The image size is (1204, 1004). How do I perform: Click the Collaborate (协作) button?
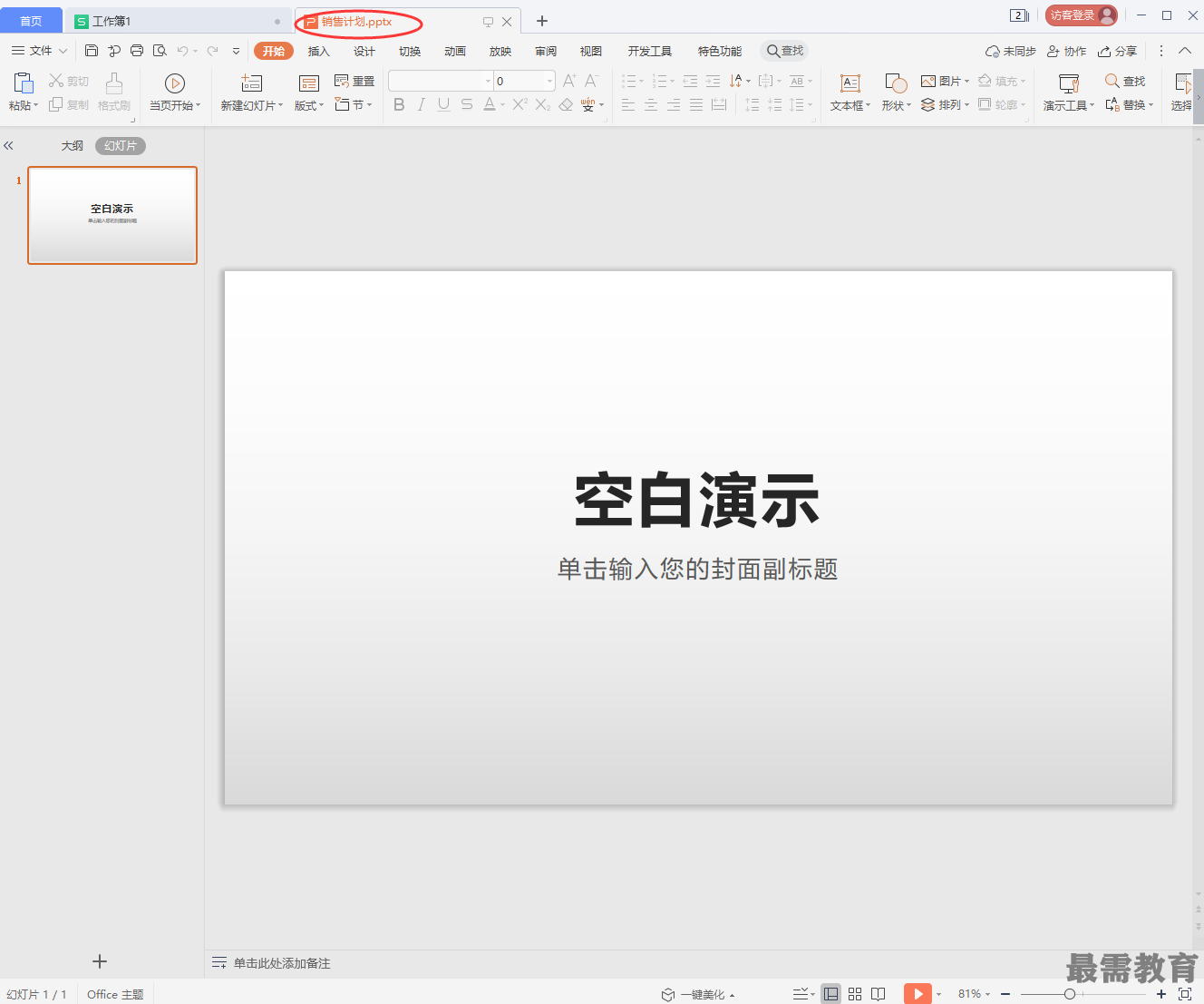point(1066,51)
